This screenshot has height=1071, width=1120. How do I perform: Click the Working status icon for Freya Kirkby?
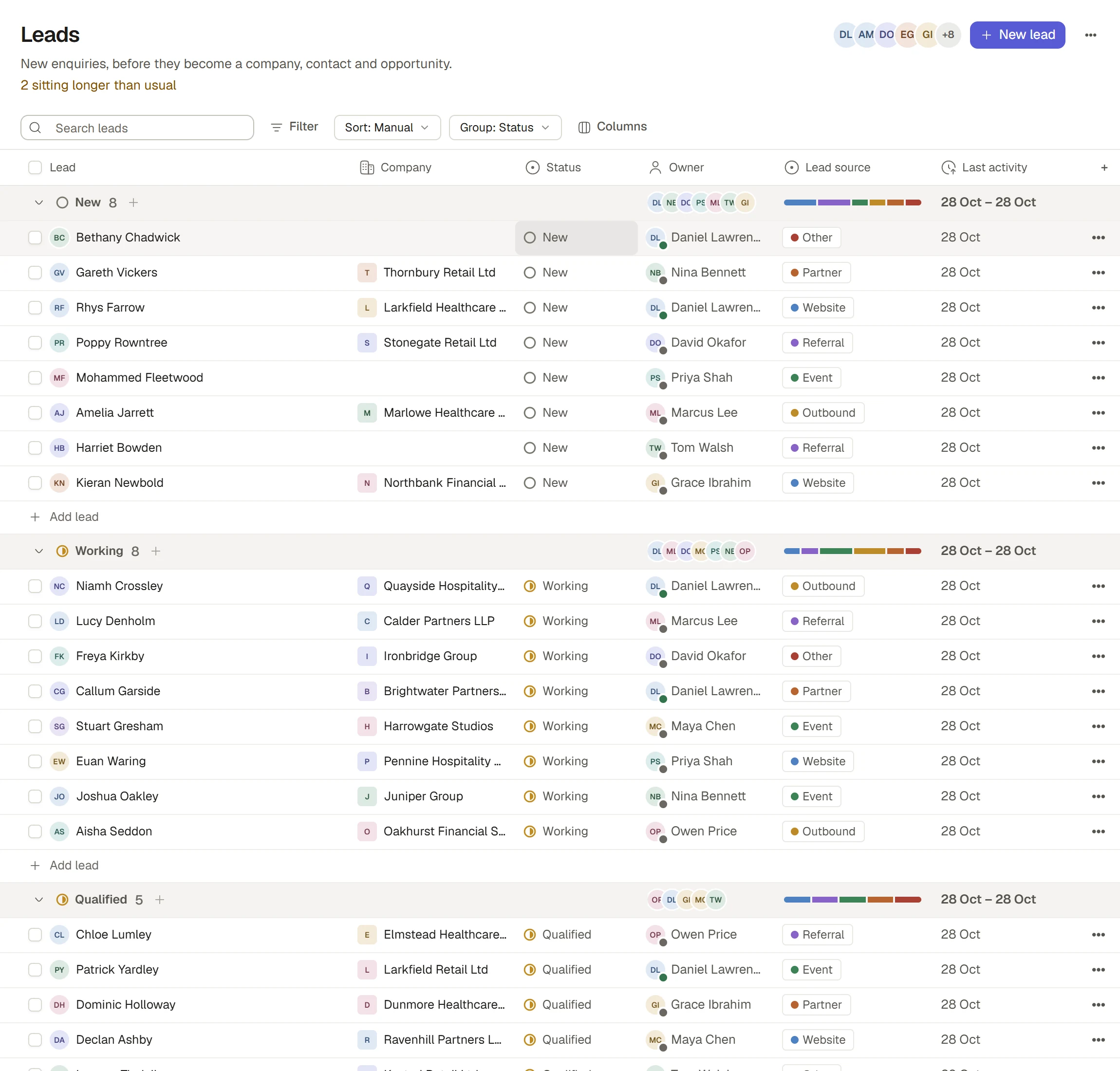tap(529, 657)
